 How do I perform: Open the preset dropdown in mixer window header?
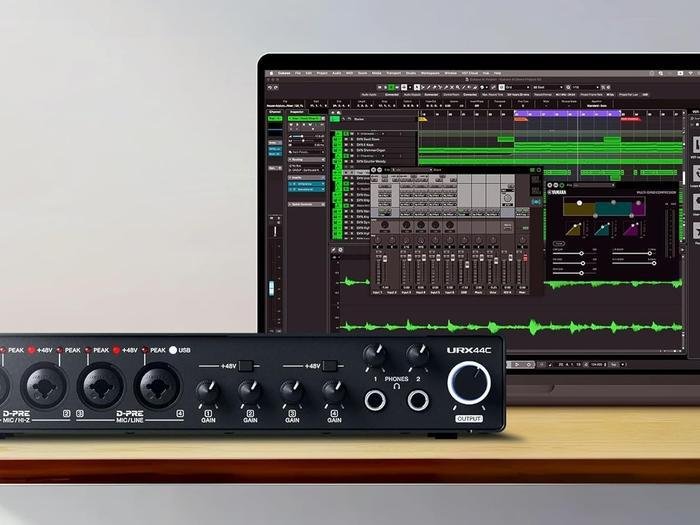point(410,170)
